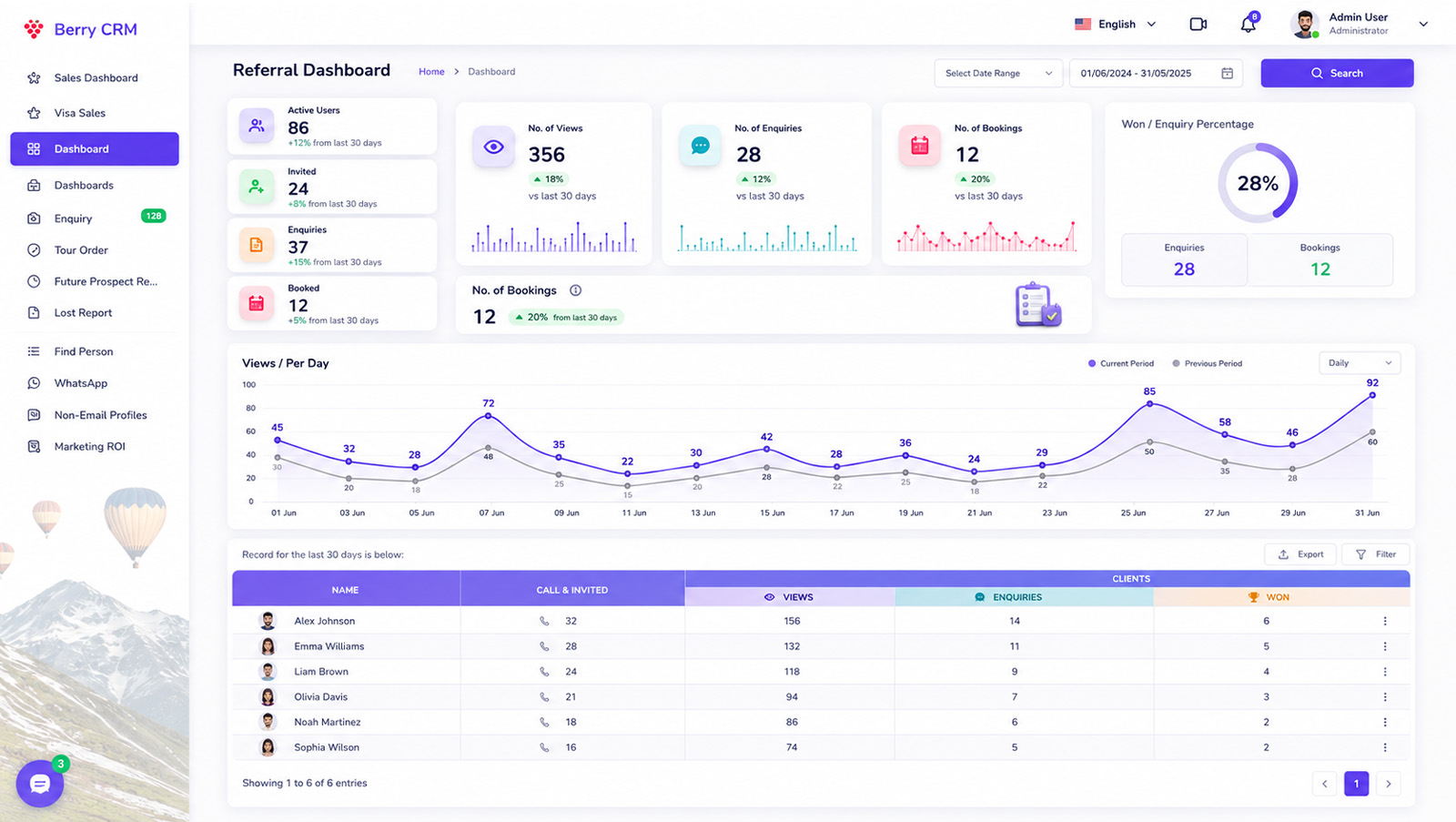Open the video camera icon in header

pyautogui.click(x=1198, y=25)
